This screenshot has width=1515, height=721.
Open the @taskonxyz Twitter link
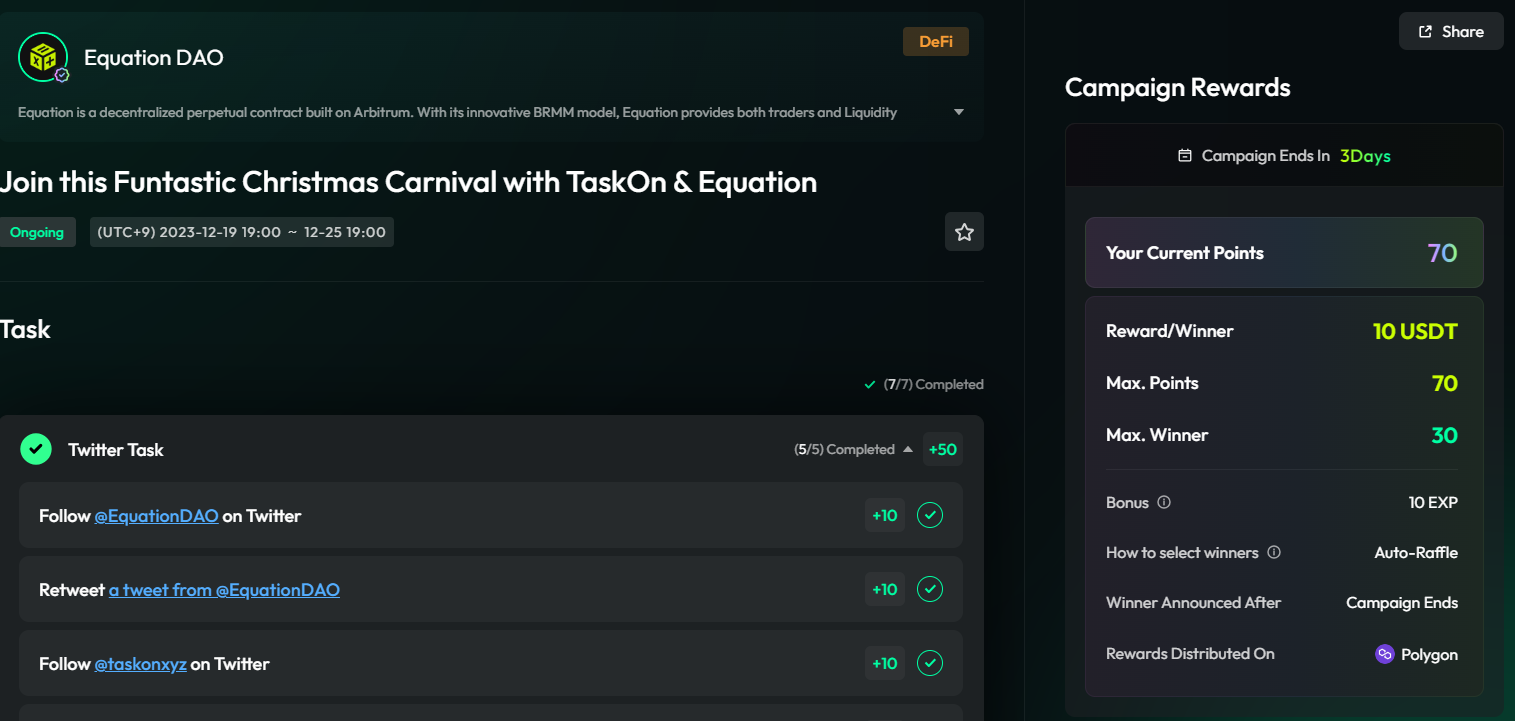pyautogui.click(x=140, y=664)
